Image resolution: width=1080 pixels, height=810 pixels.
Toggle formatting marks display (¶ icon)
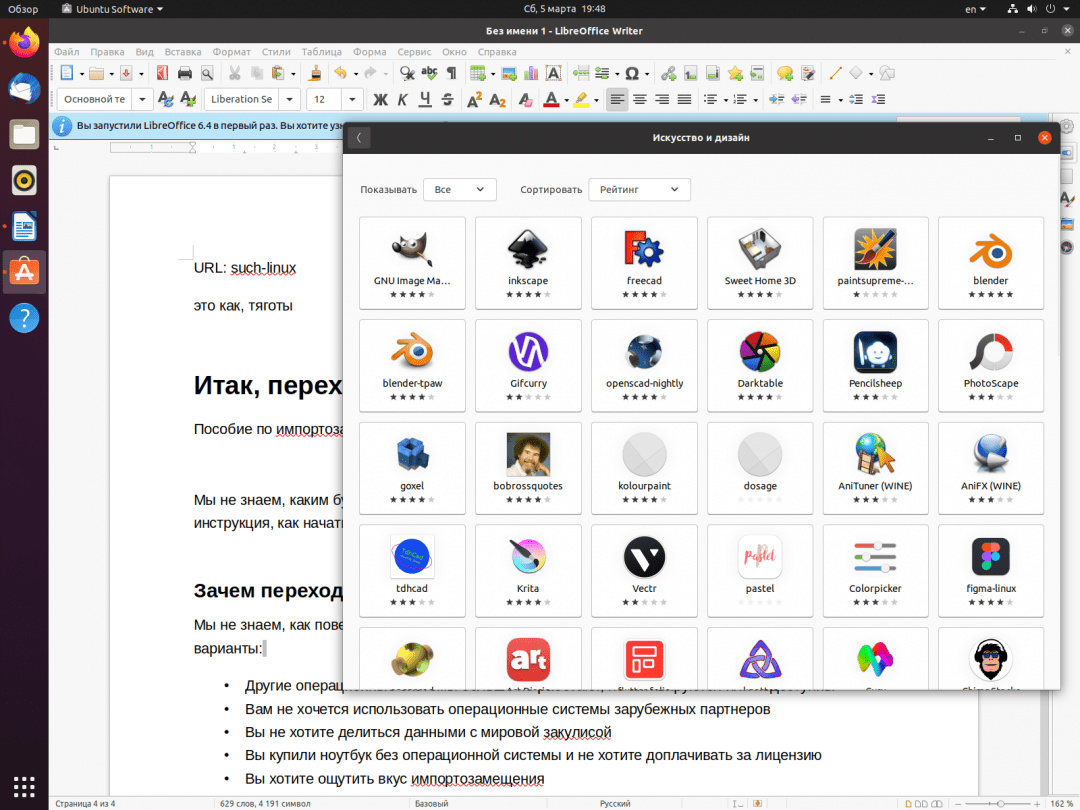tap(454, 73)
